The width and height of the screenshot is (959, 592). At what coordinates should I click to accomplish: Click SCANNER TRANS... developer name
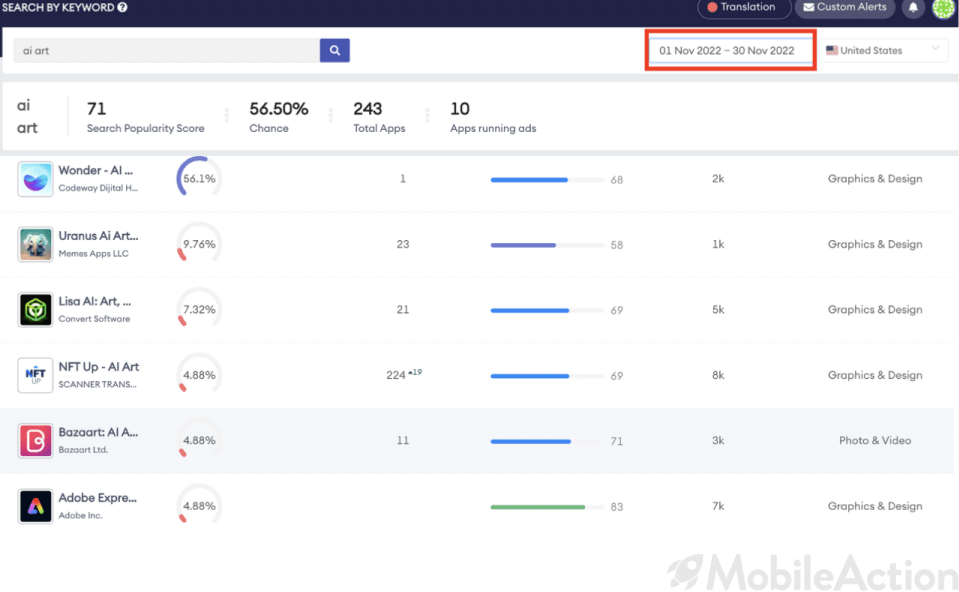pyautogui.click(x=97, y=384)
